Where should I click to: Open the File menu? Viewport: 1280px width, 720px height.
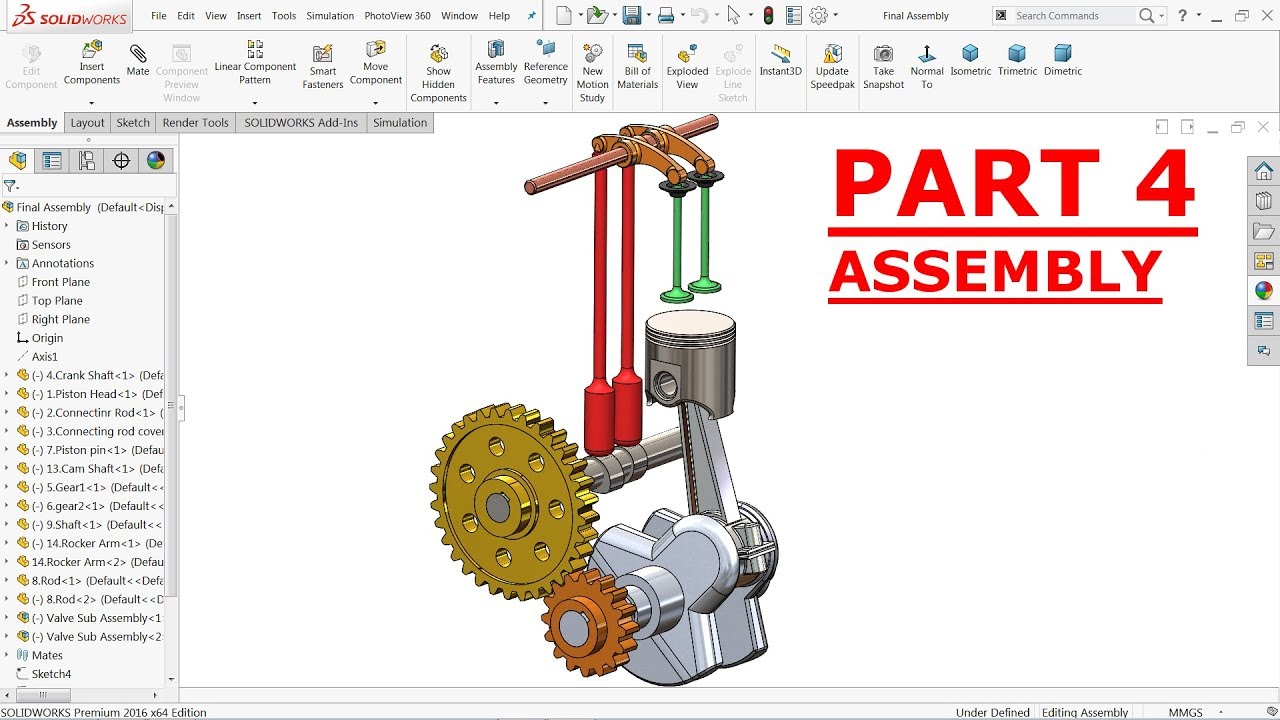(x=159, y=16)
